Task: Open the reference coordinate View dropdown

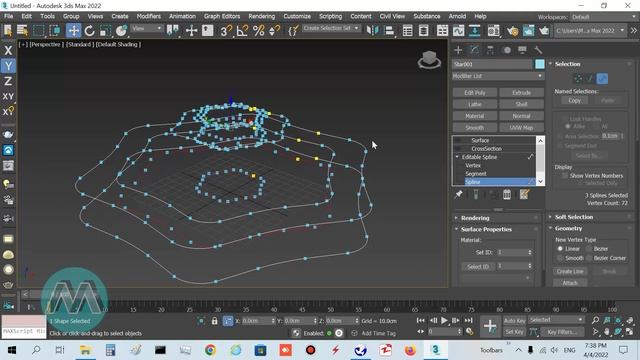Action: (147, 29)
